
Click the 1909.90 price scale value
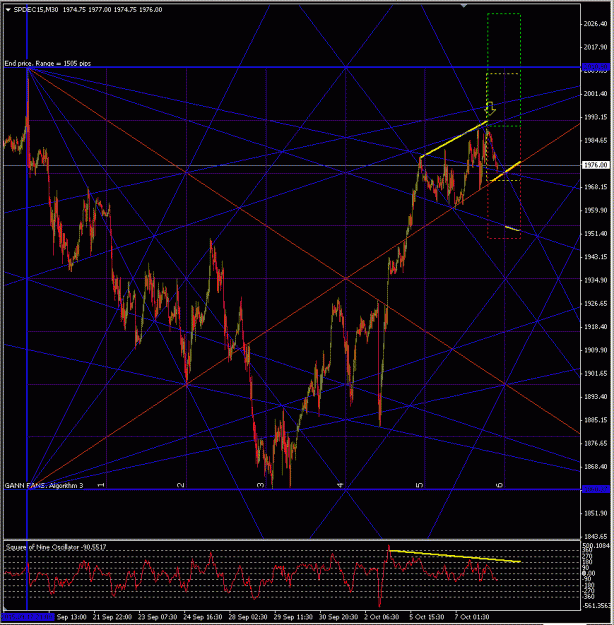(595, 350)
